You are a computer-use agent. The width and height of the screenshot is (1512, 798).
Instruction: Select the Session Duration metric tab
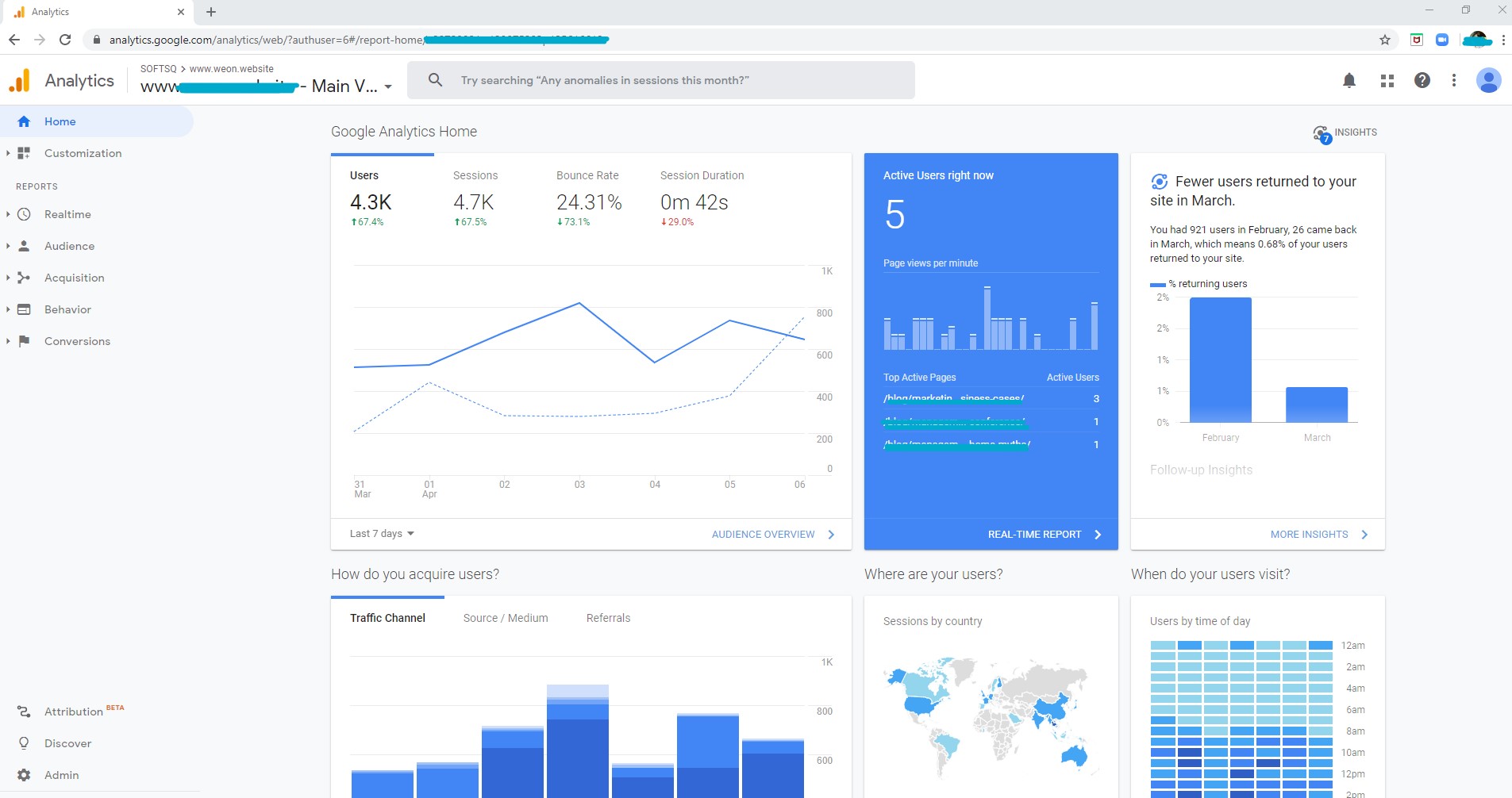702,198
